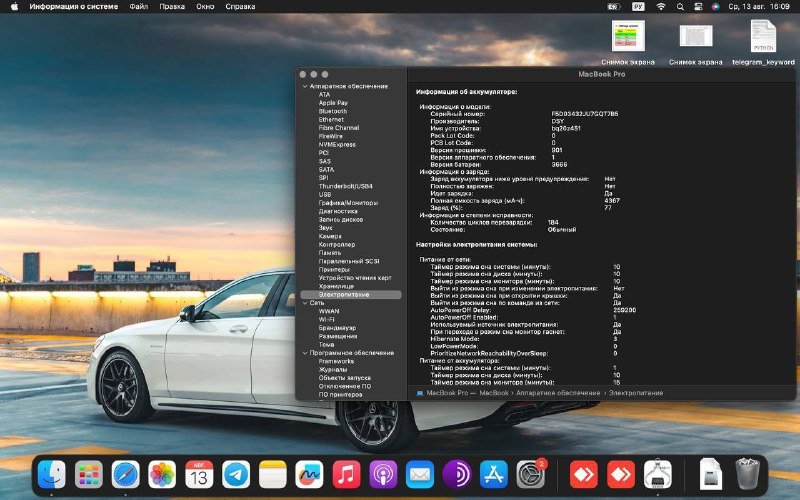Open the purple browser icon beside Mail
Image resolution: width=800 pixels, height=500 pixels.
(x=457, y=474)
